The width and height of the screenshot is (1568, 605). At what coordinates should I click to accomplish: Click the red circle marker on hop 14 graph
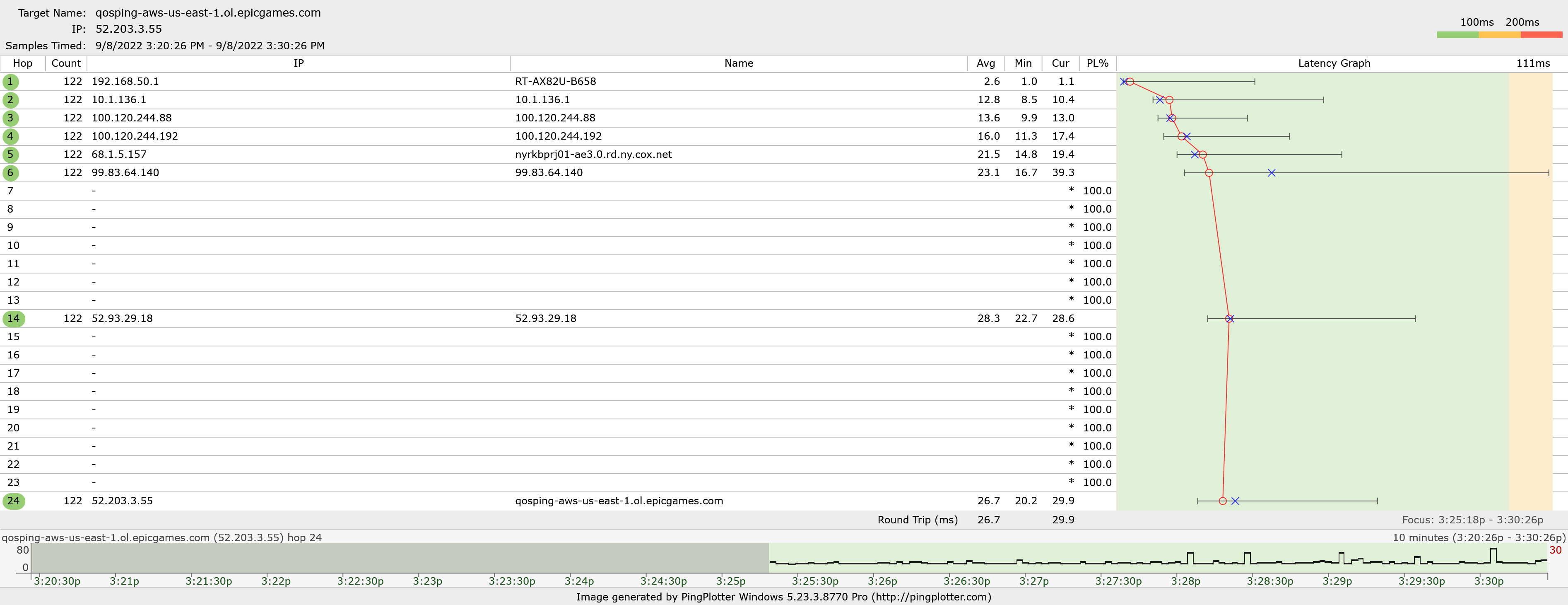click(1228, 319)
